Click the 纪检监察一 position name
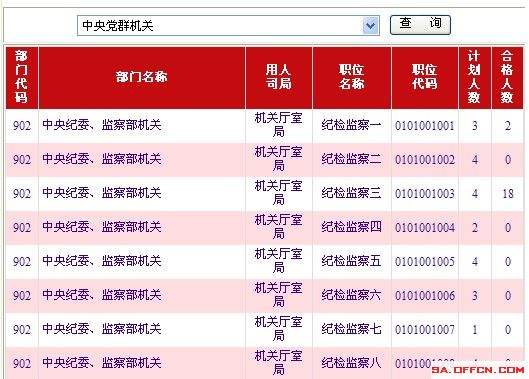The width and height of the screenshot is (529, 379). click(x=352, y=125)
